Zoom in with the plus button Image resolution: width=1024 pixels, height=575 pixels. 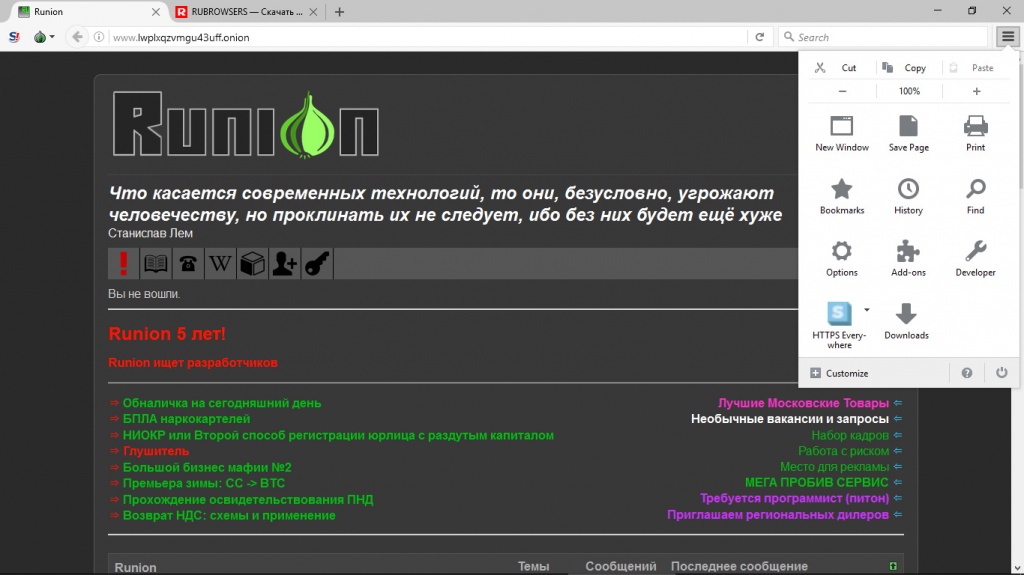click(x=976, y=91)
